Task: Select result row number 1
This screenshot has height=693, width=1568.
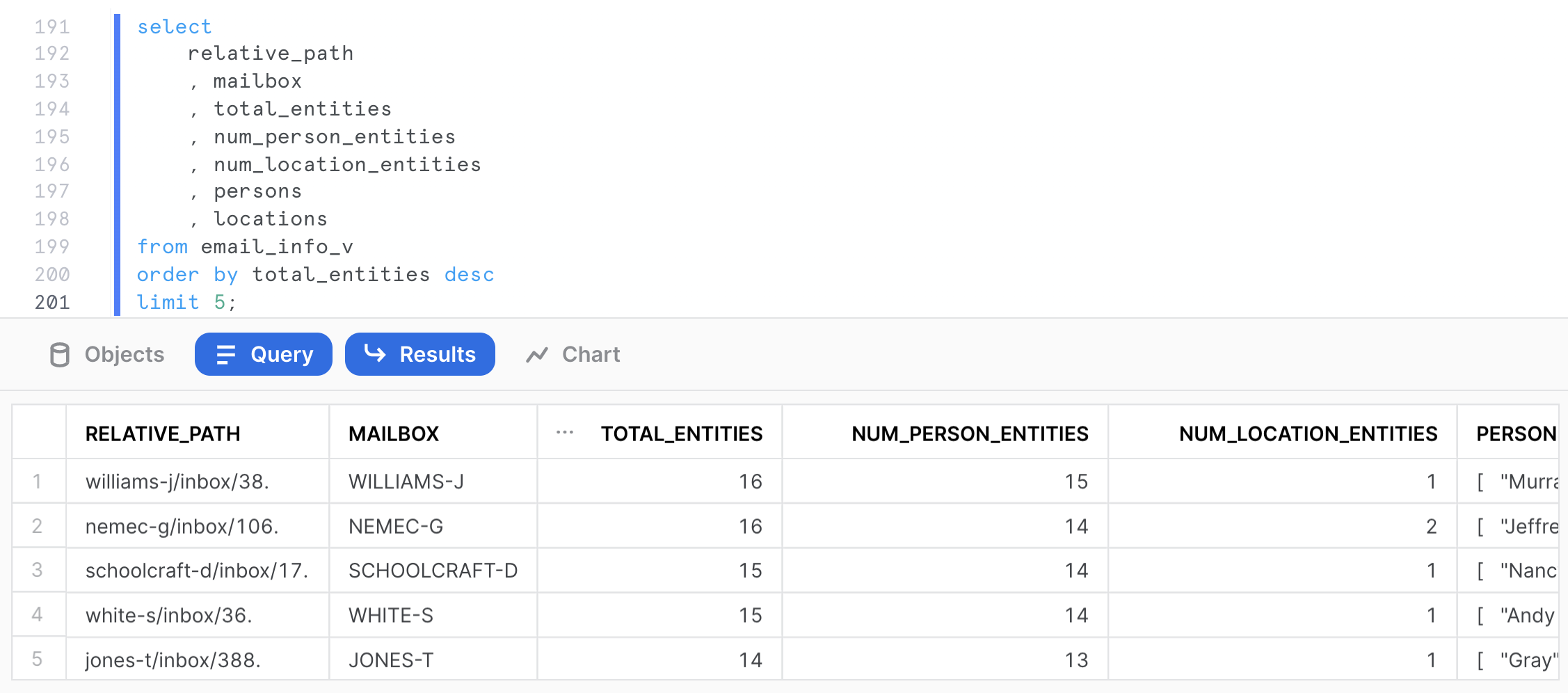Action: [38, 481]
